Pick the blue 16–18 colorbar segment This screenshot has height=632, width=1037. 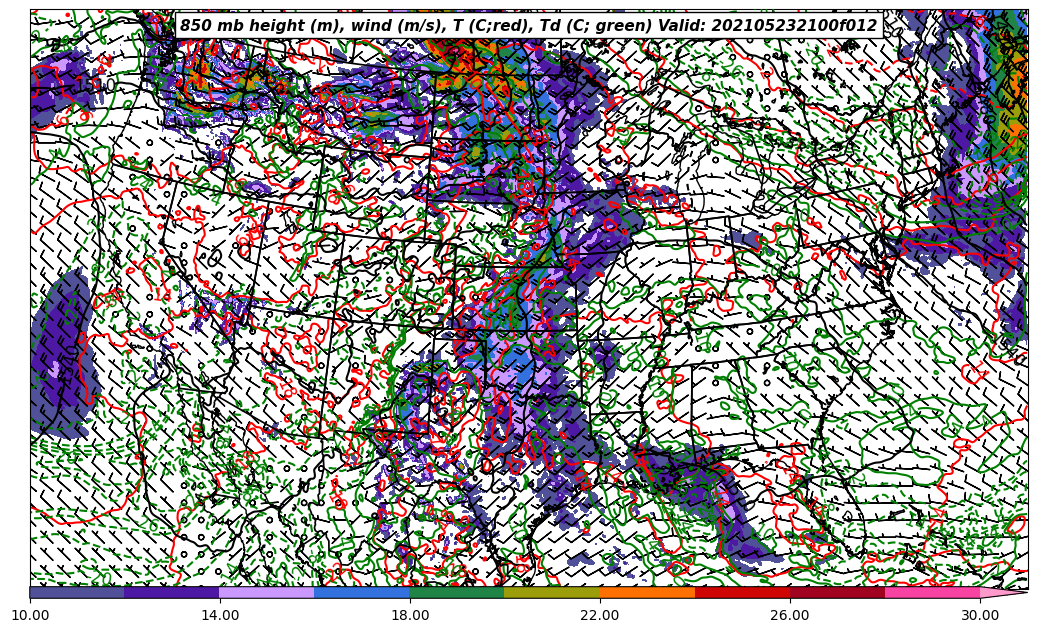pos(362,592)
